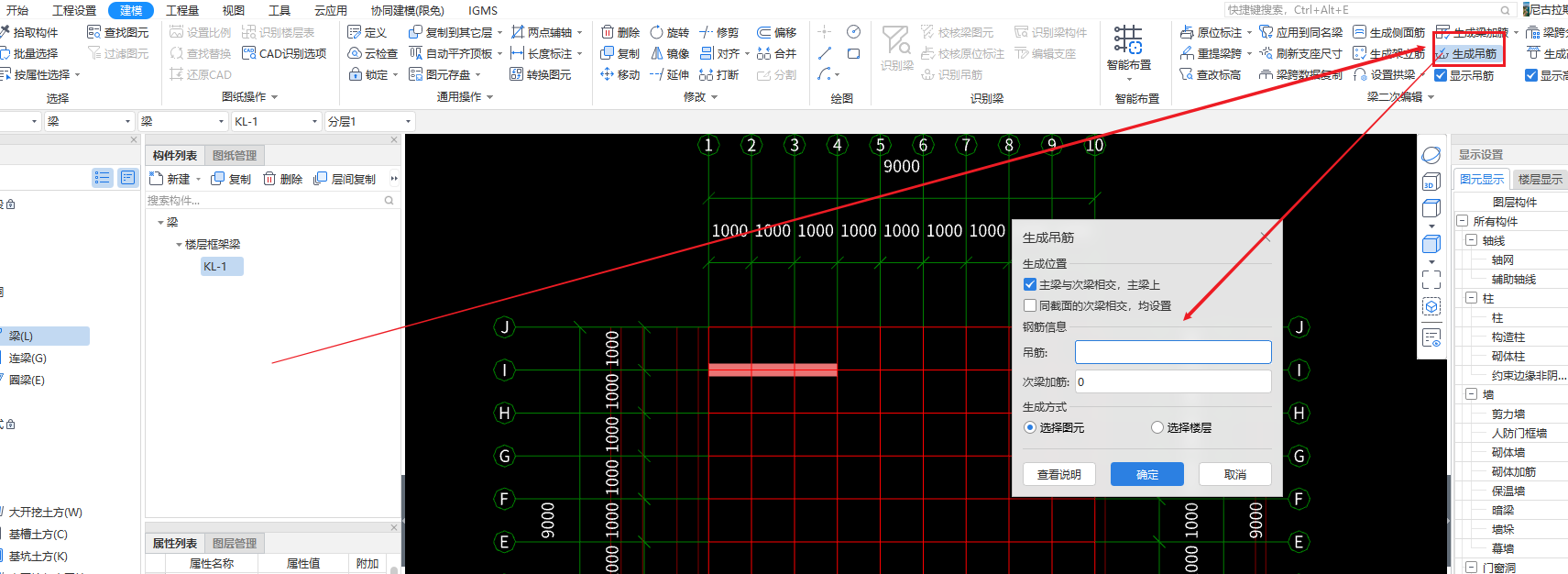Open the KL-1 component dropdown
Image resolution: width=1568 pixels, height=574 pixels.
click(315, 121)
